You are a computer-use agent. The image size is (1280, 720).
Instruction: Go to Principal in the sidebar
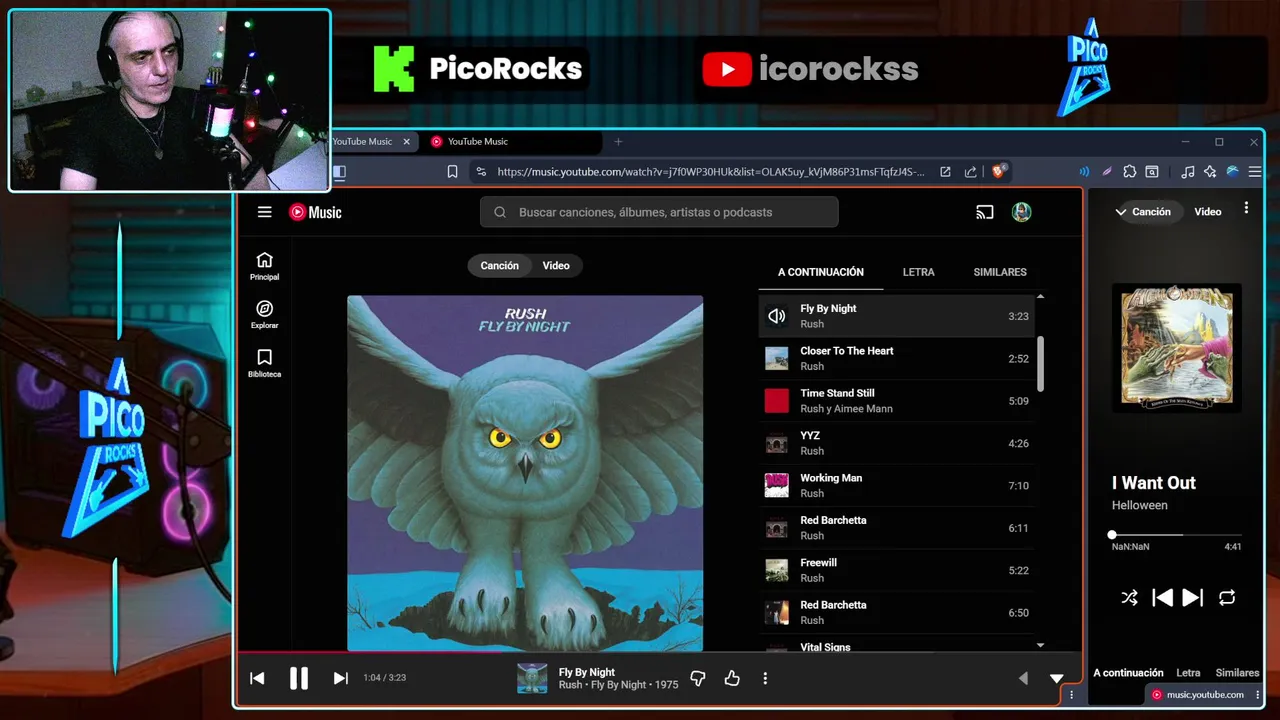[x=265, y=266]
